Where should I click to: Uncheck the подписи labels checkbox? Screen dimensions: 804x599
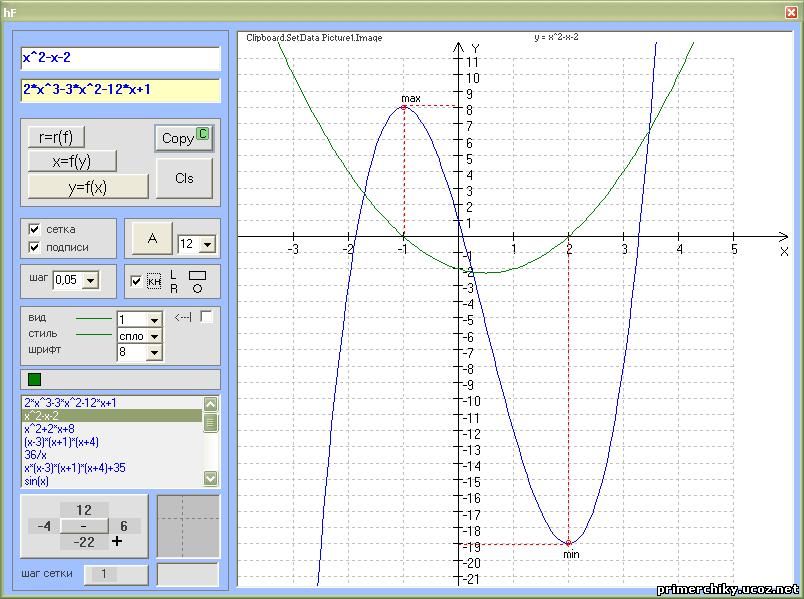(x=35, y=247)
